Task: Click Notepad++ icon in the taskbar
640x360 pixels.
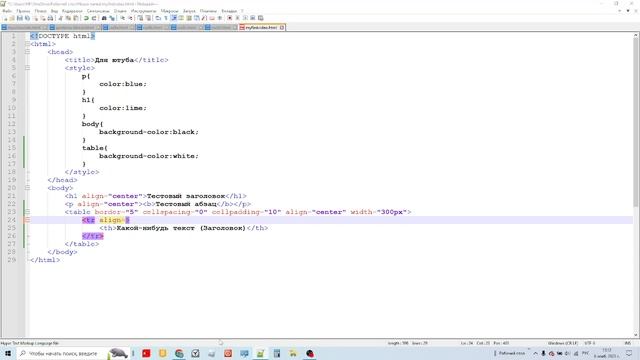Action: coord(260,353)
